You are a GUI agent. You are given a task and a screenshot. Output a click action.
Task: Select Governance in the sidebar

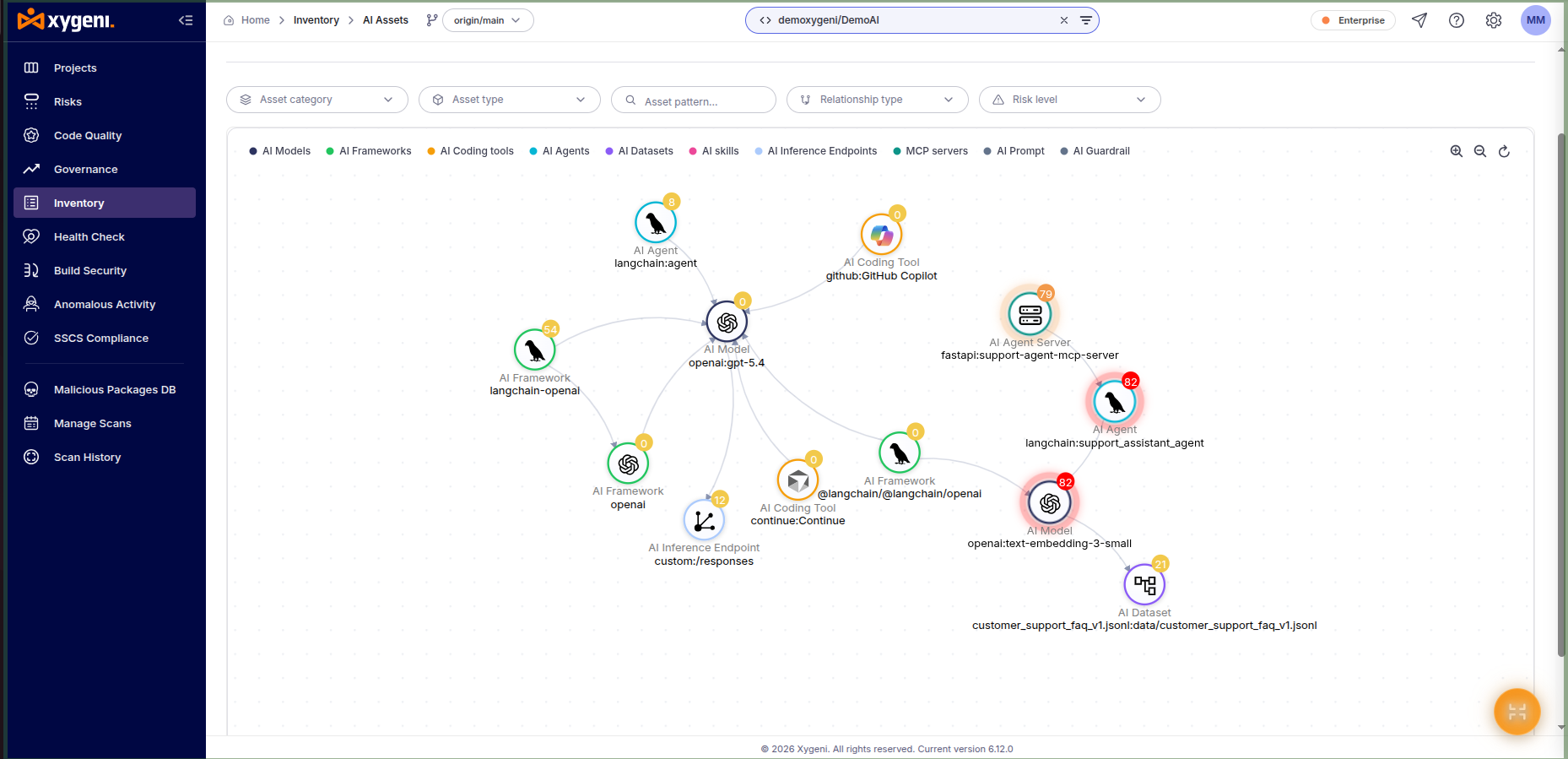click(x=105, y=169)
